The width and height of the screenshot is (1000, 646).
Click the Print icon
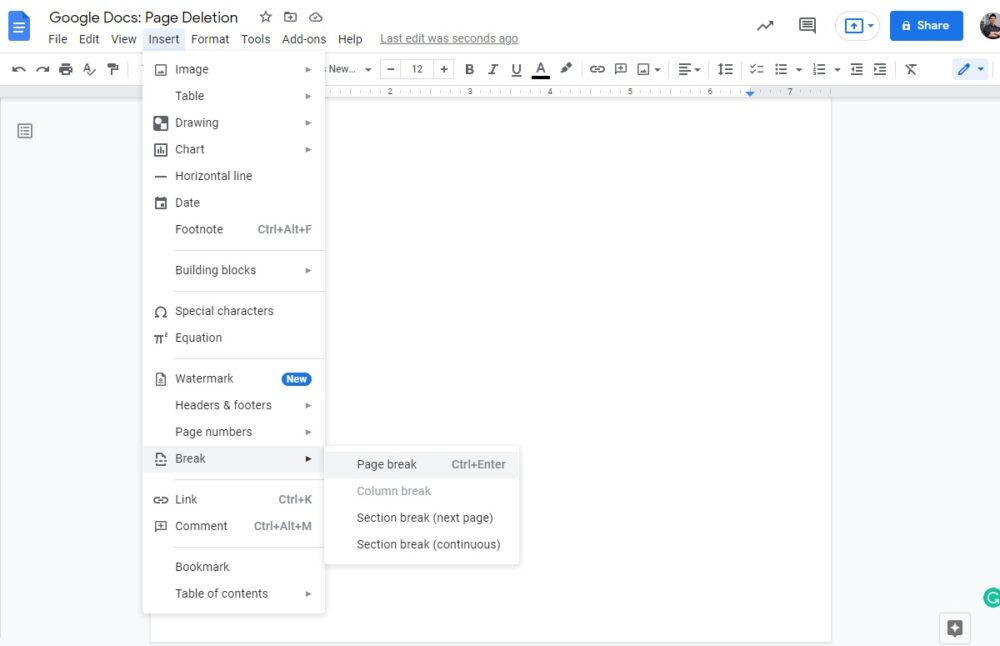66,69
